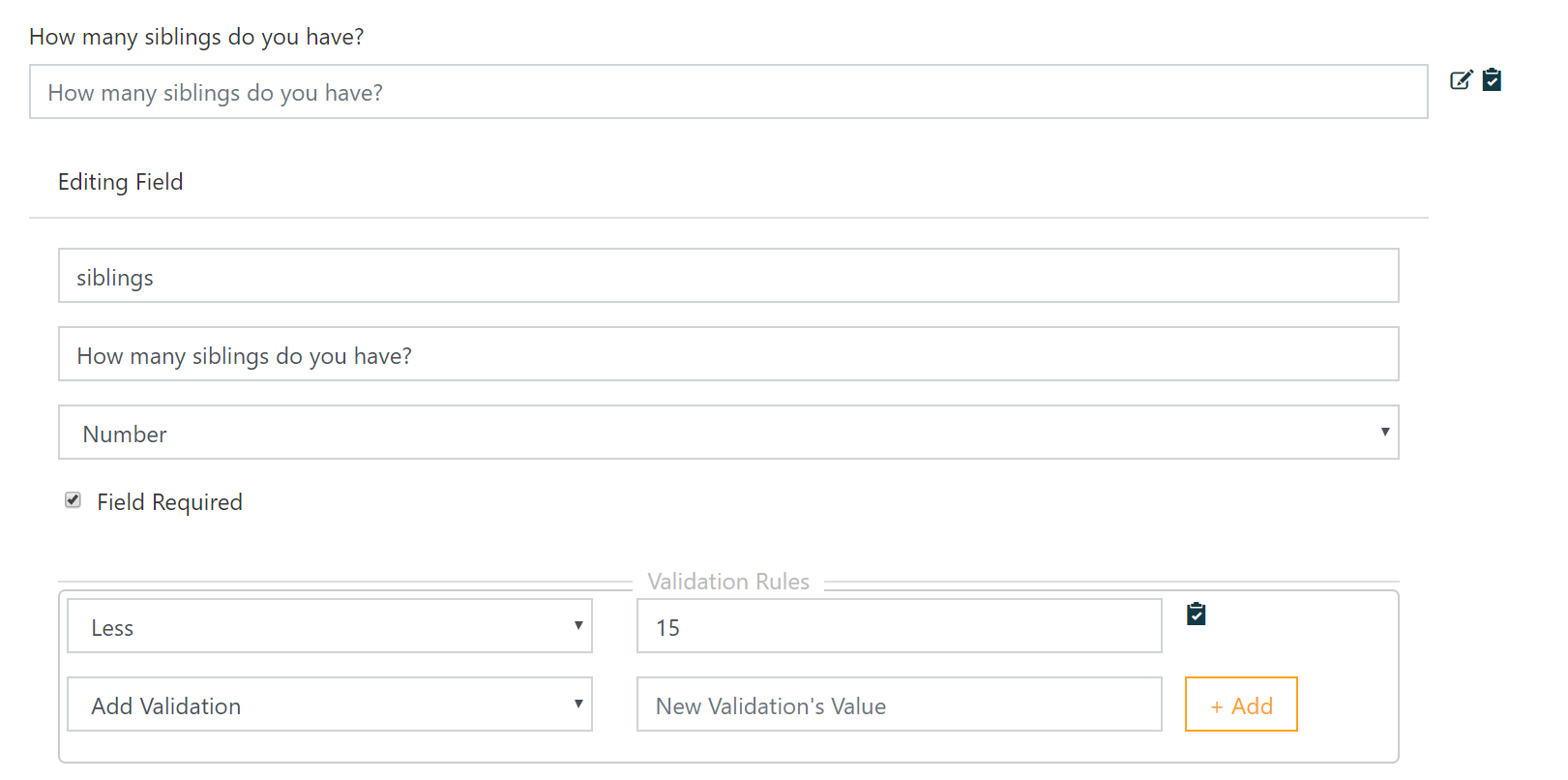Image resolution: width=1568 pixels, height=780 pixels.
Task: Click the + Add validation button
Action: point(1241,705)
